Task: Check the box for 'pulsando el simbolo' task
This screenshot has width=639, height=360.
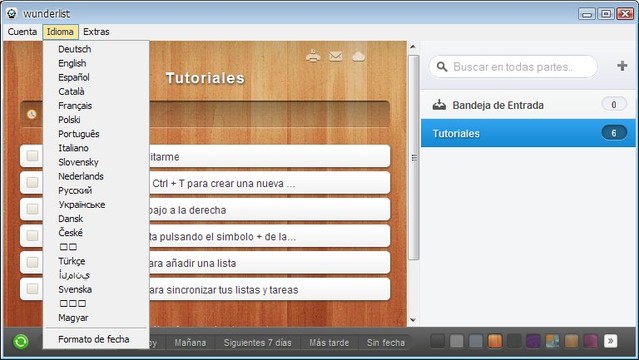Action: pyautogui.click(x=32, y=235)
